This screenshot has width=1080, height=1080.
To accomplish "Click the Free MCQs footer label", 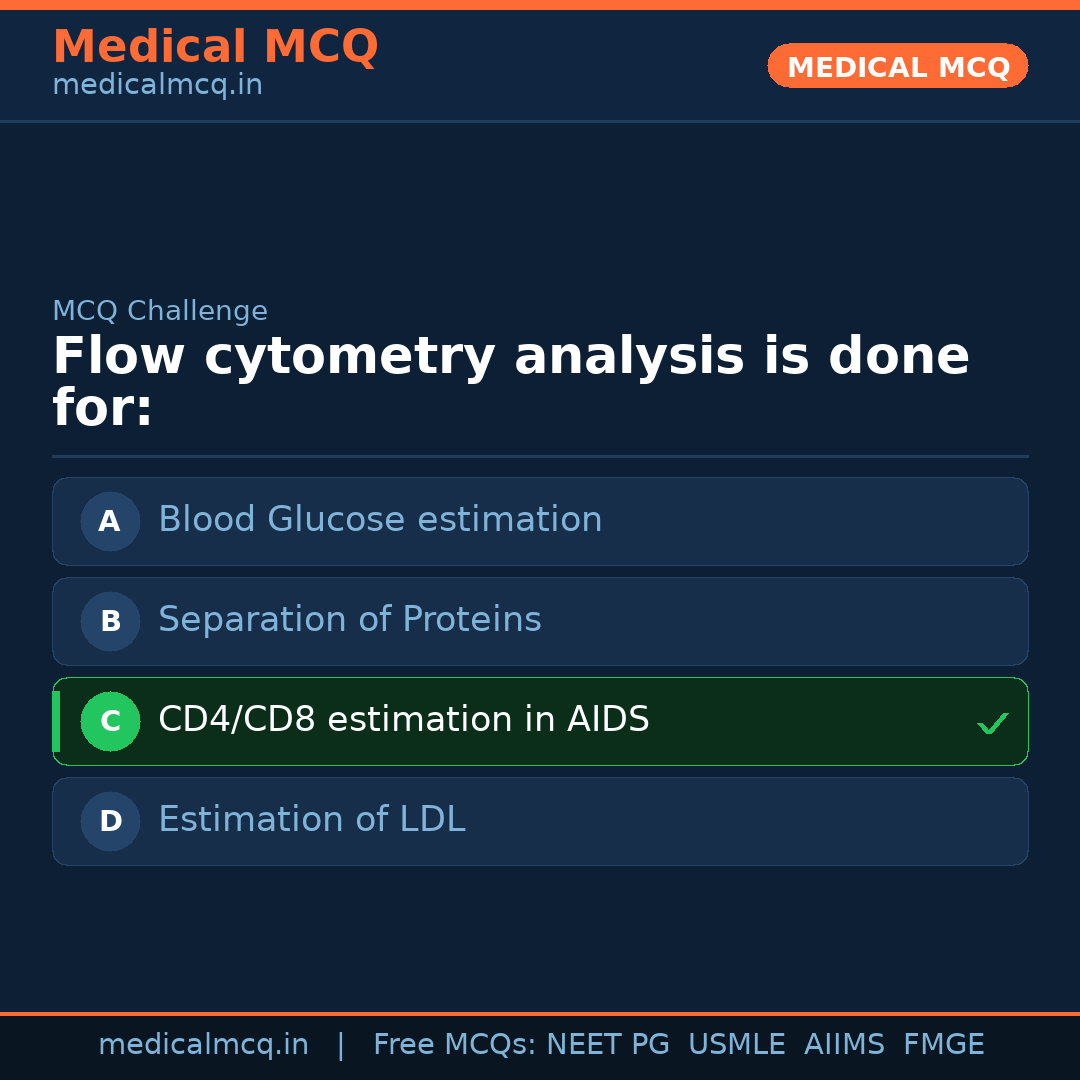I will [x=454, y=1045].
